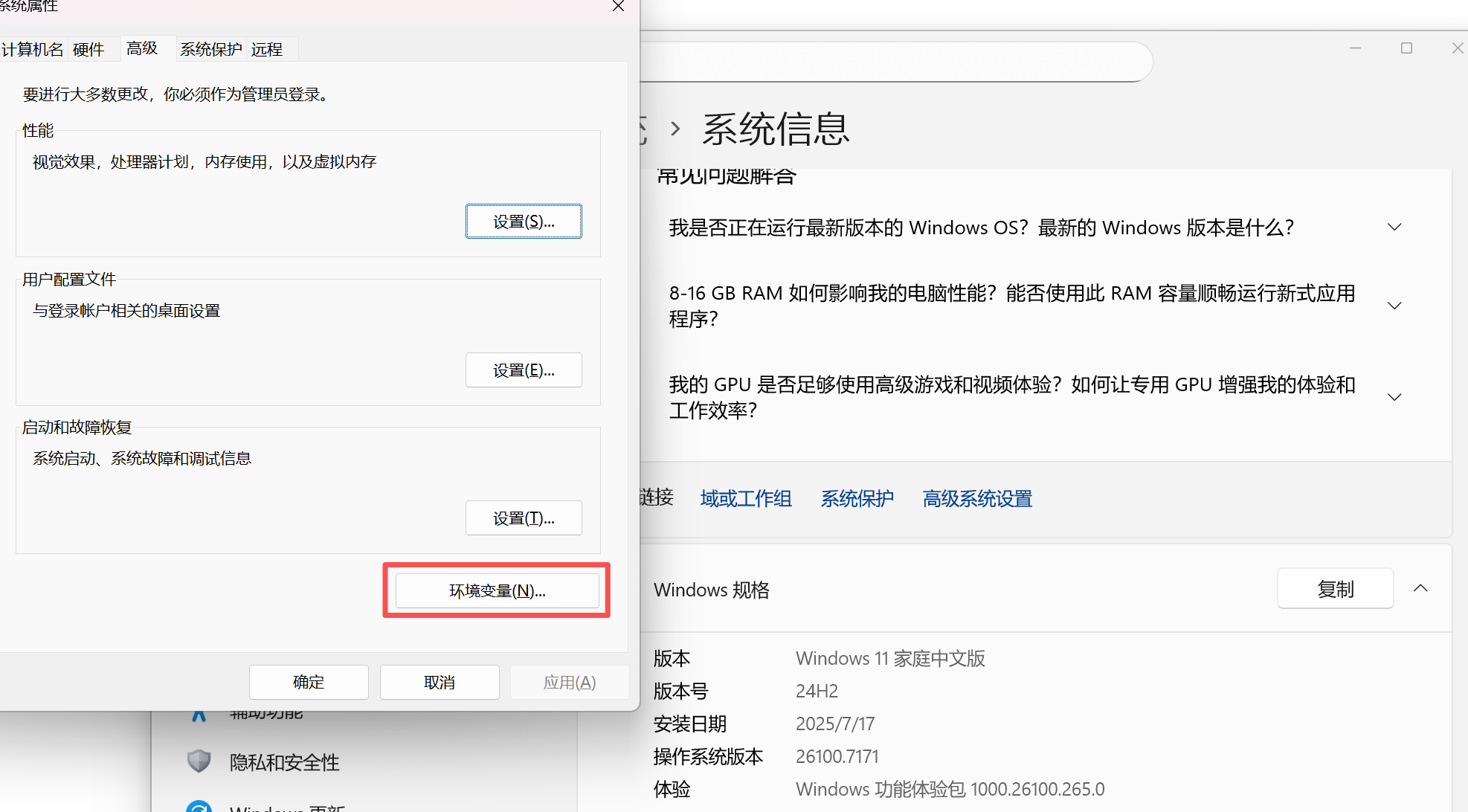Viewport: 1468px width, 812px height.
Task: Click the Windows 更新 icon in sidebar
Action: 199,807
